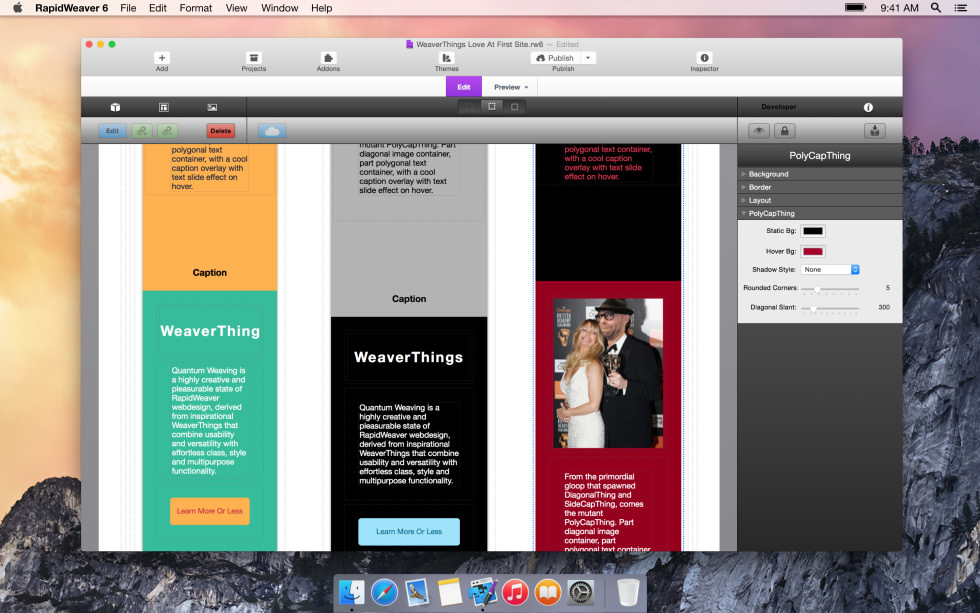This screenshot has height=613, width=980.
Task: Select the couple photo in red stack
Action: coord(608,373)
